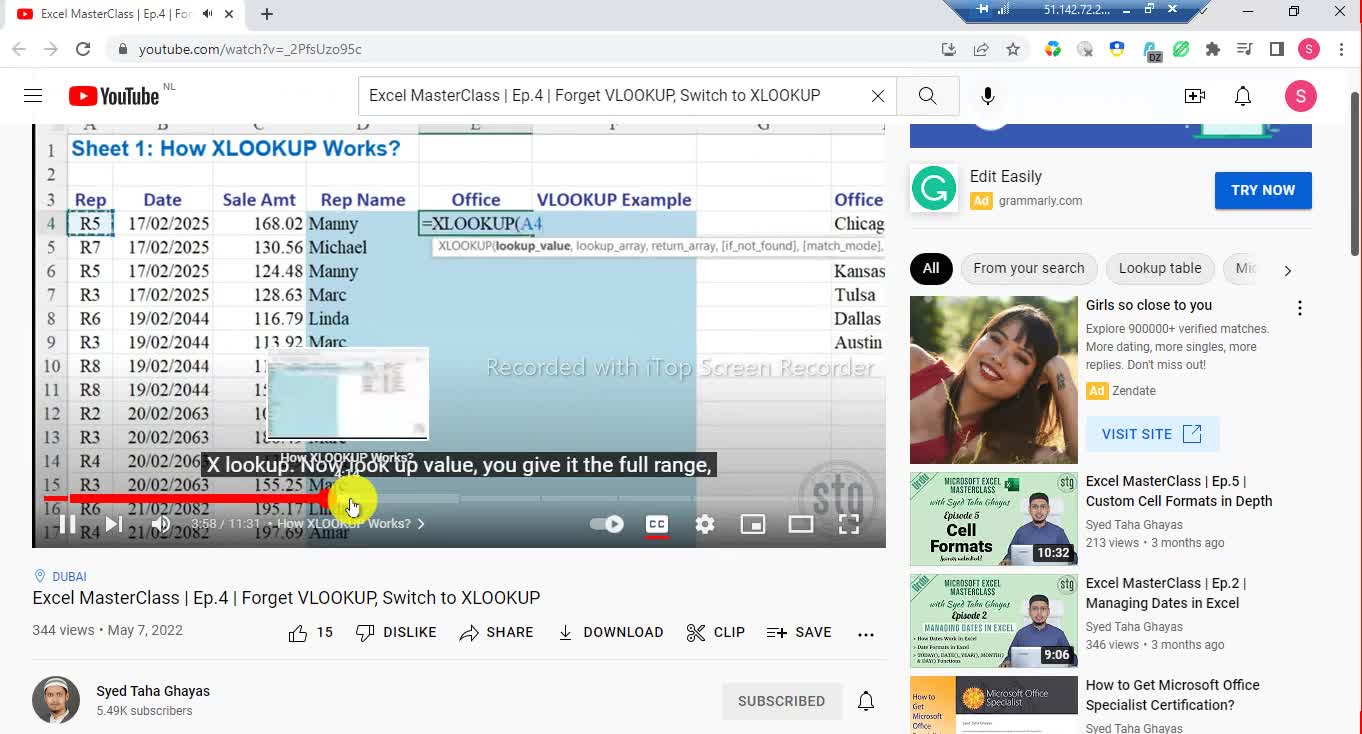Select the Lookup table chip
The image size is (1362, 734).
coord(1160,269)
